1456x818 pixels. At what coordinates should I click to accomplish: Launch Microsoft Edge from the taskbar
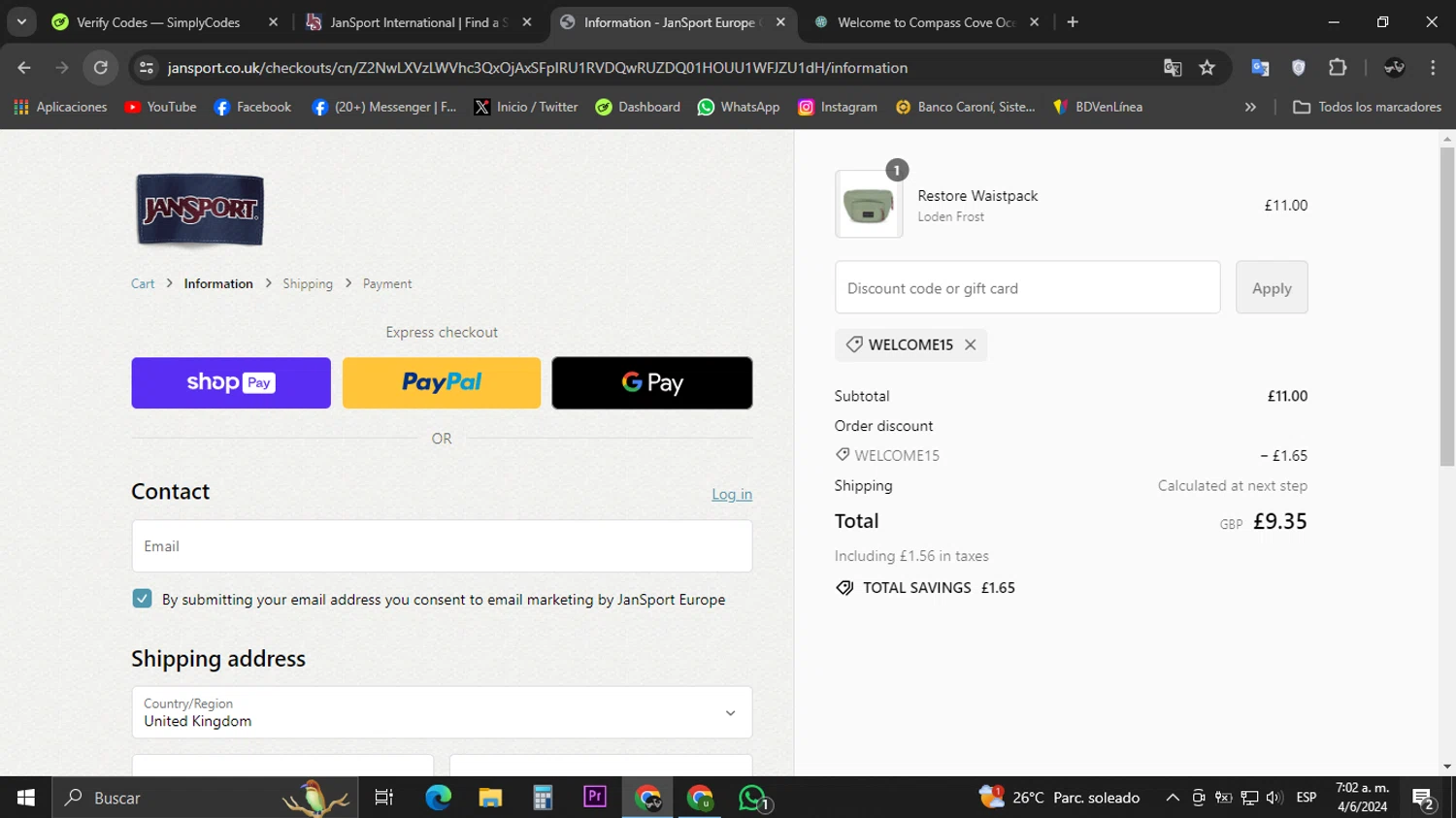[438, 798]
